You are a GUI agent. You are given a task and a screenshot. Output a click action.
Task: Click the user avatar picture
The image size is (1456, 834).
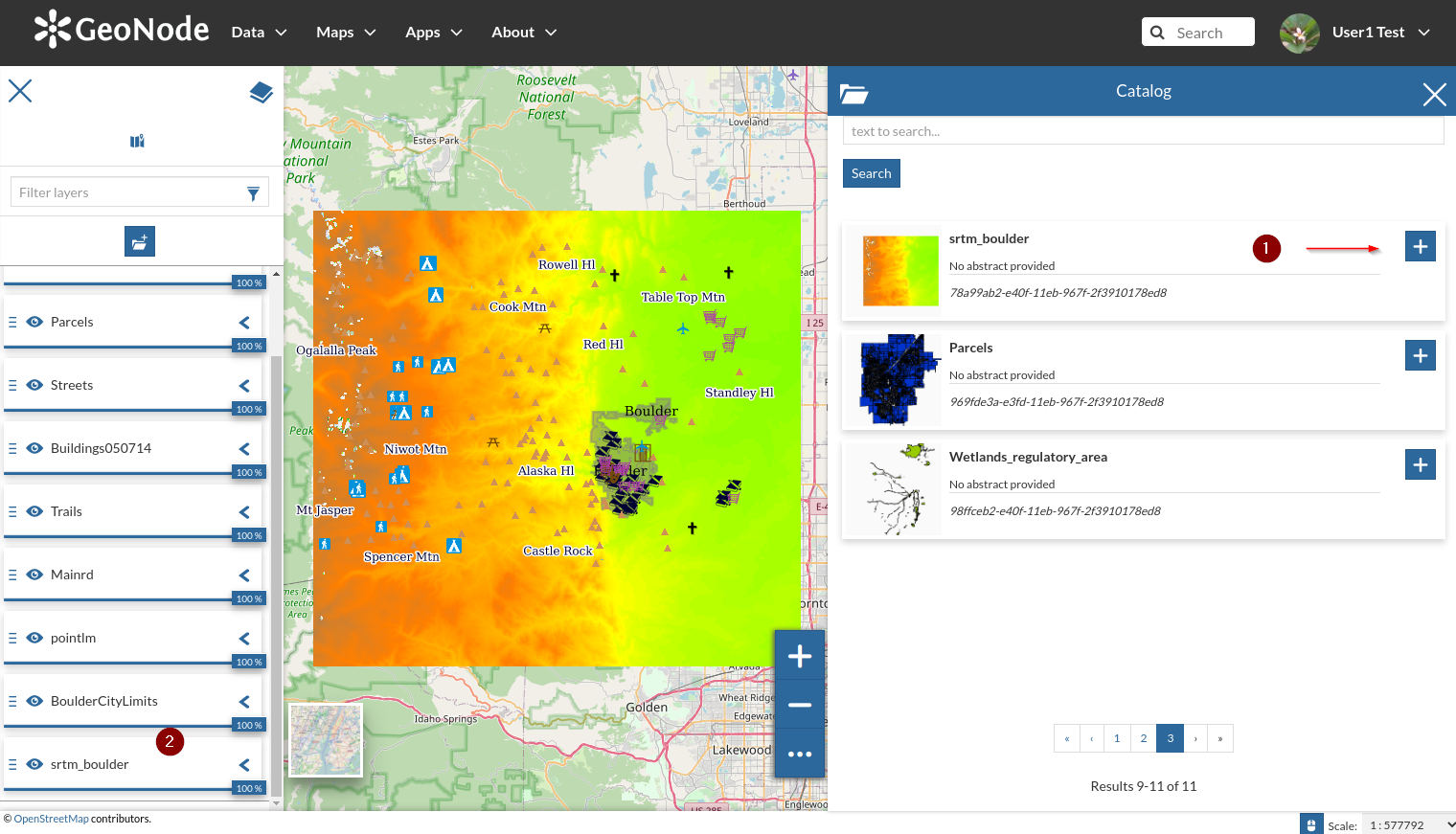click(x=1299, y=33)
